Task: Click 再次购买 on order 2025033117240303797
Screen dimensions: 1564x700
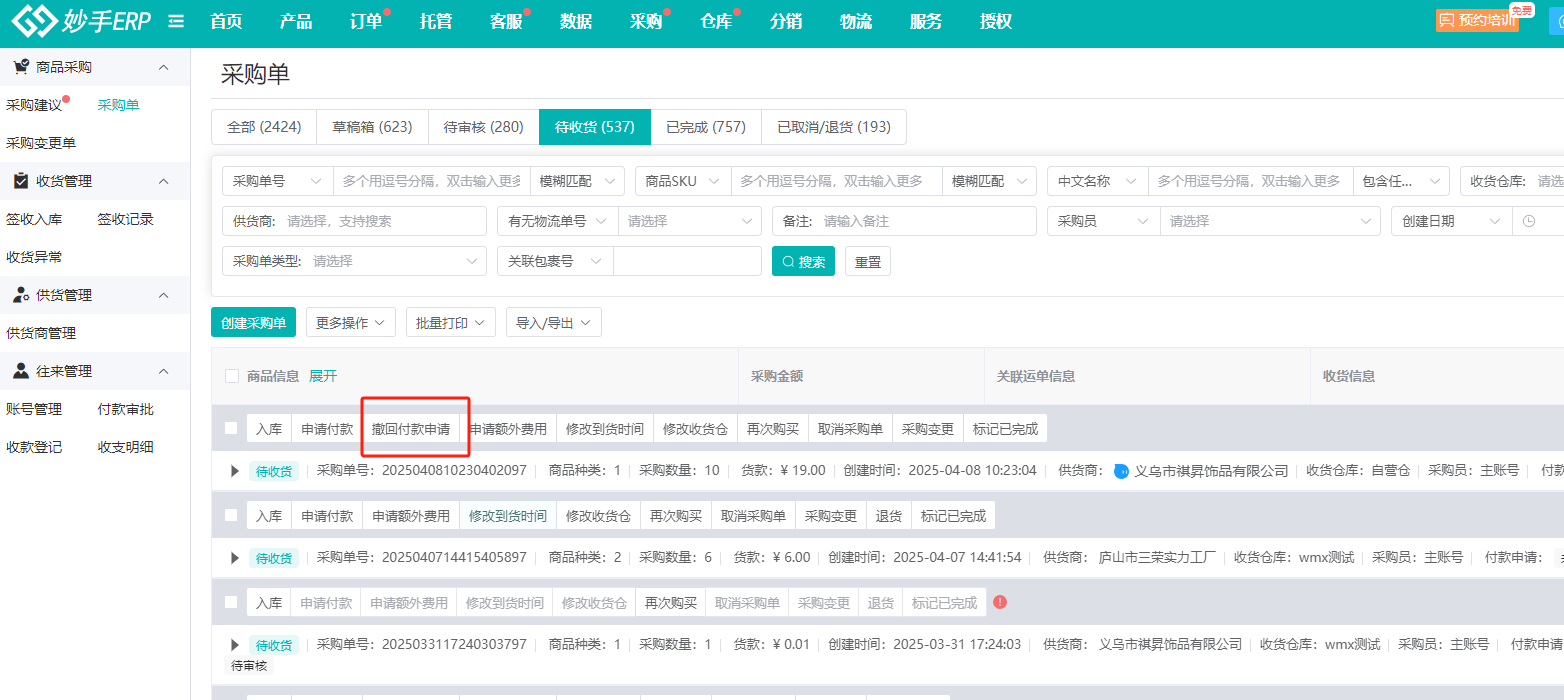Action: [670, 603]
